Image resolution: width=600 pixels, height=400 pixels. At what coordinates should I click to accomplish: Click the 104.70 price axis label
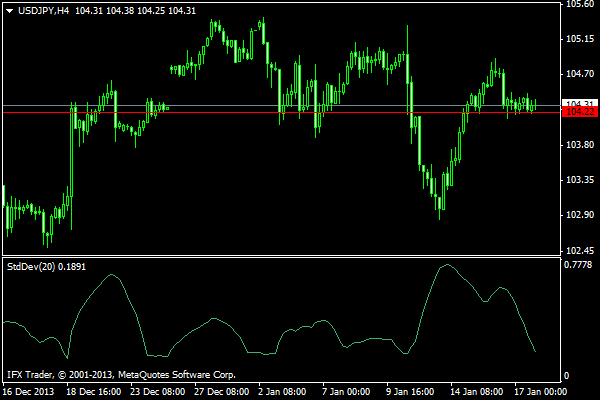pos(580,74)
